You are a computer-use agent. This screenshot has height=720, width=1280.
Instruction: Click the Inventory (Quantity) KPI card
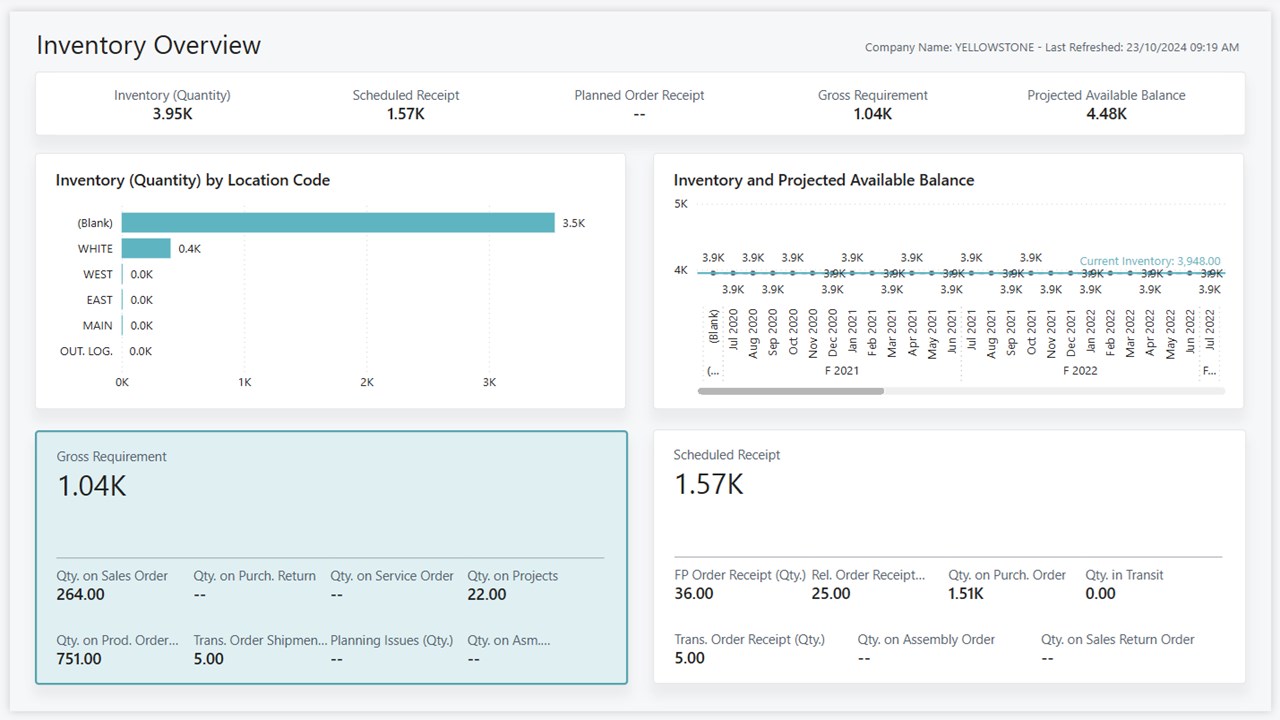coord(172,104)
